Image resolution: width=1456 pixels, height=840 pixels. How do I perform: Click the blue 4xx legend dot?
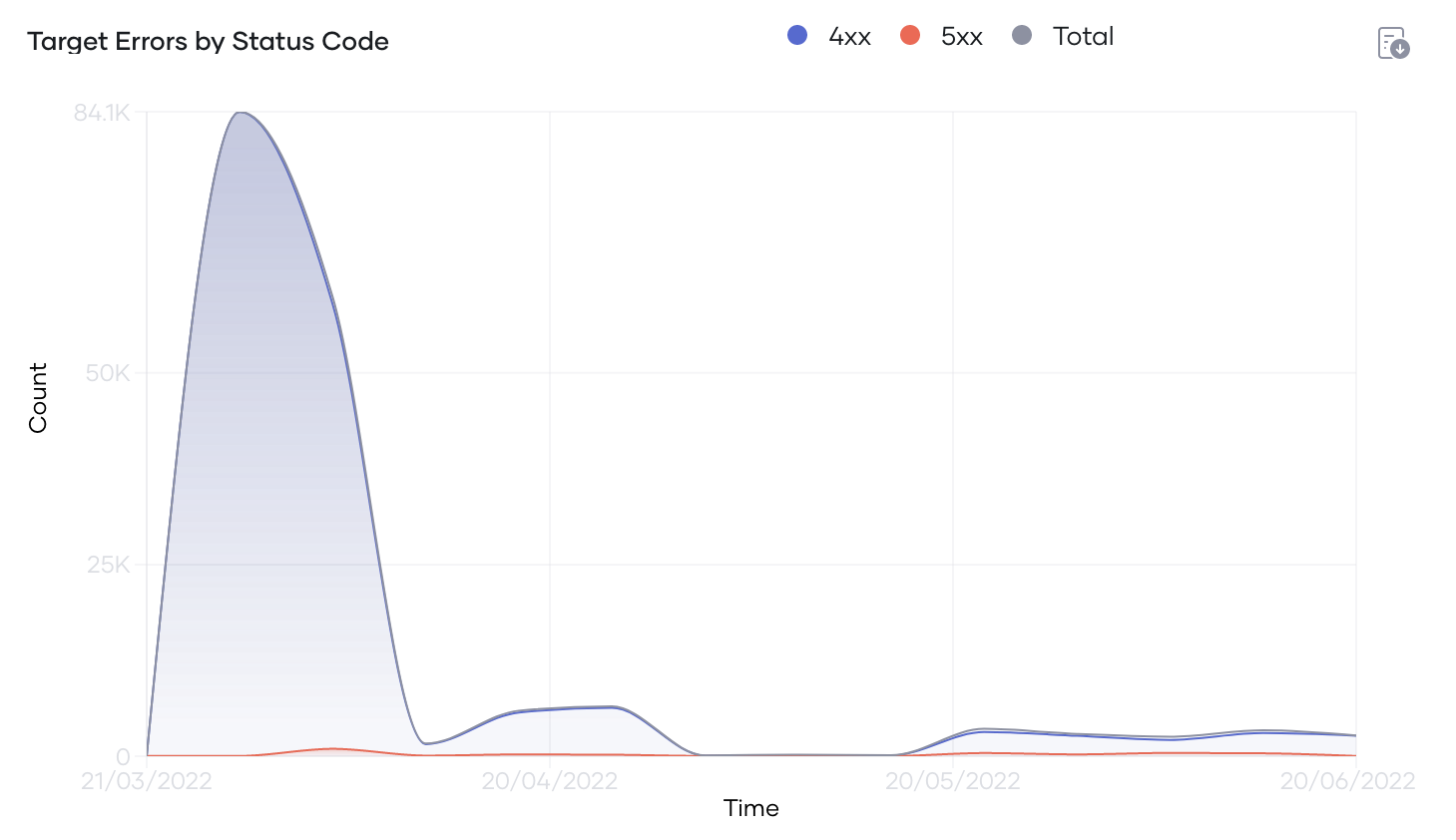pyautogui.click(x=797, y=36)
